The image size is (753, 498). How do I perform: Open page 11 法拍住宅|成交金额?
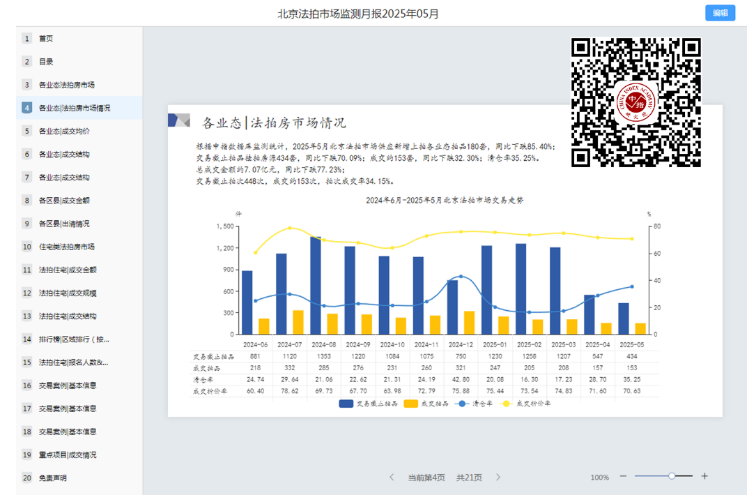(79, 269)
